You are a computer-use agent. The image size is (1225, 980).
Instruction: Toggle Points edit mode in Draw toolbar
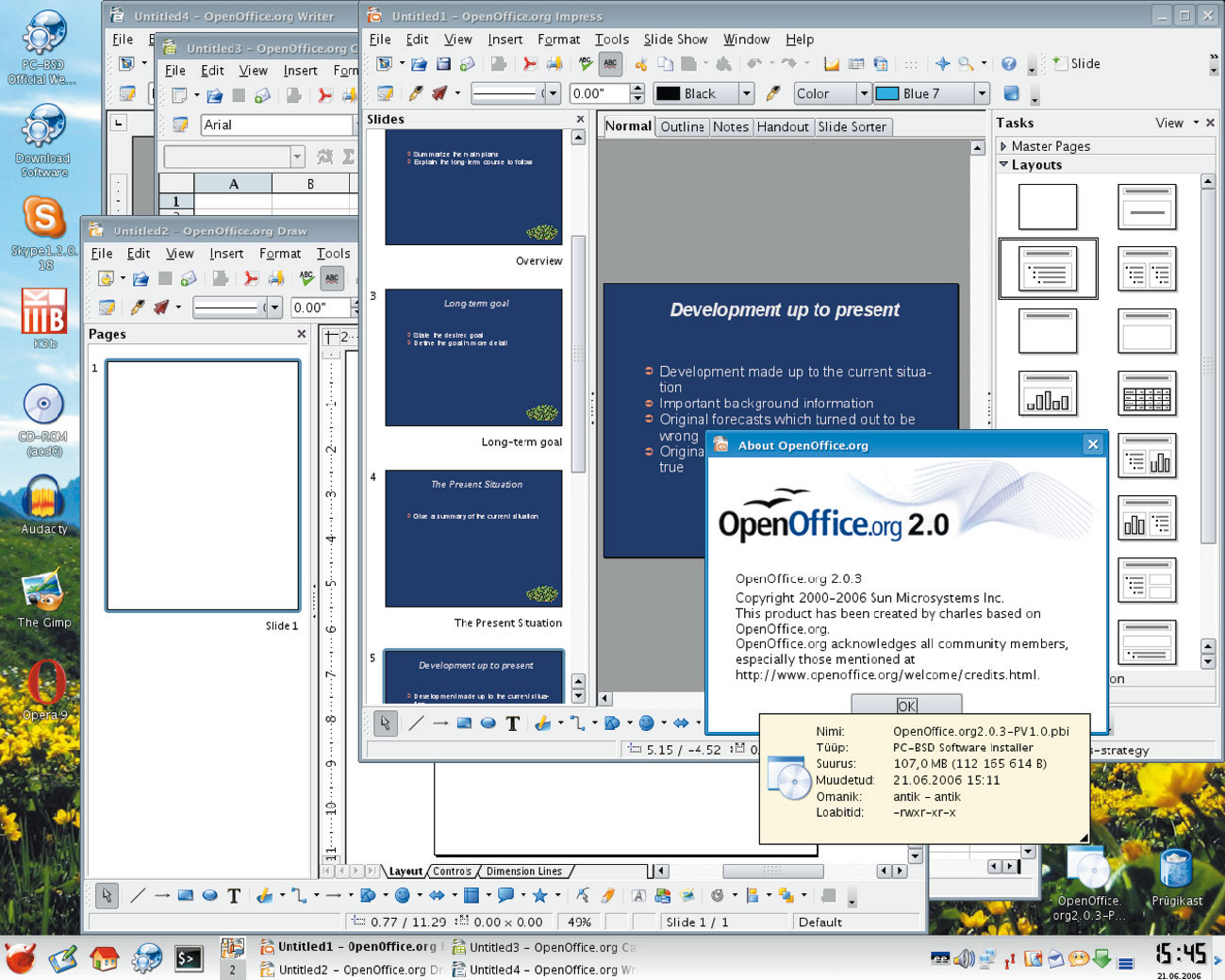(x=583, y=895)
